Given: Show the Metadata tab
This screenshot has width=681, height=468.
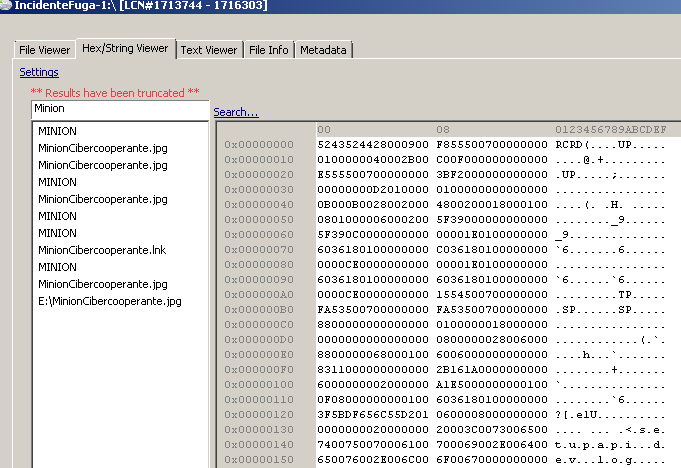Looking at the screenshot, I should (x=323, y=50).
